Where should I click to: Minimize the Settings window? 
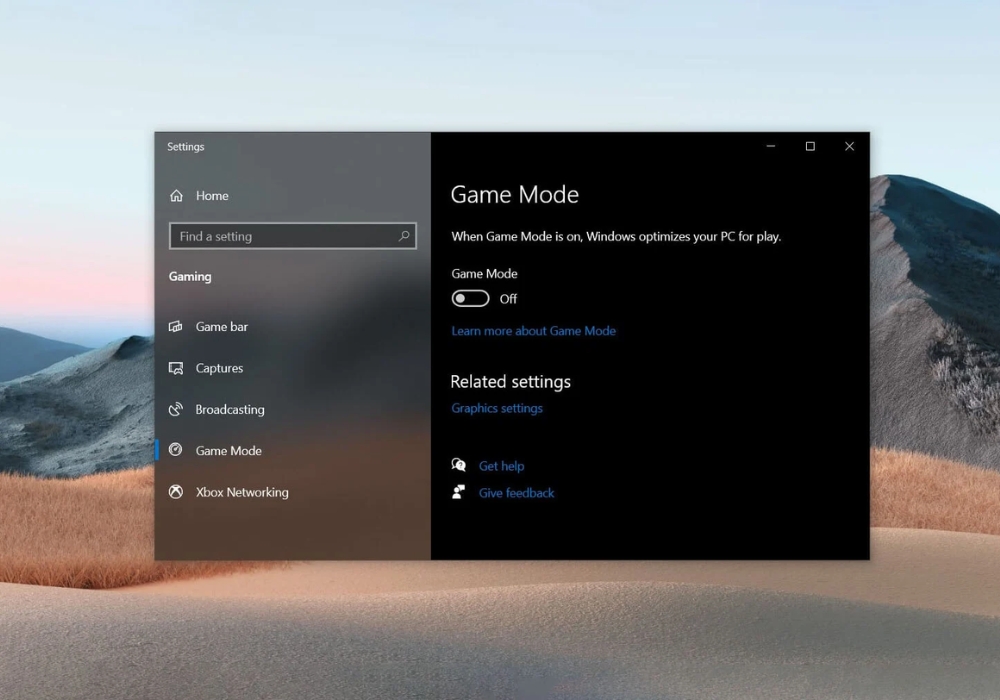pos(771,146)
